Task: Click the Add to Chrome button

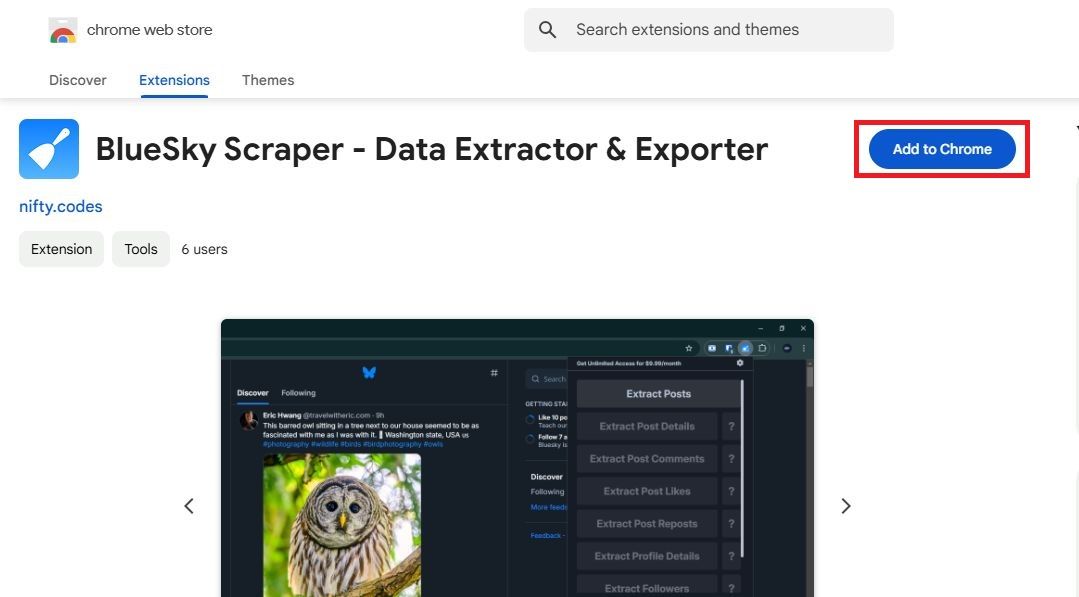Action: coord(941,148)
